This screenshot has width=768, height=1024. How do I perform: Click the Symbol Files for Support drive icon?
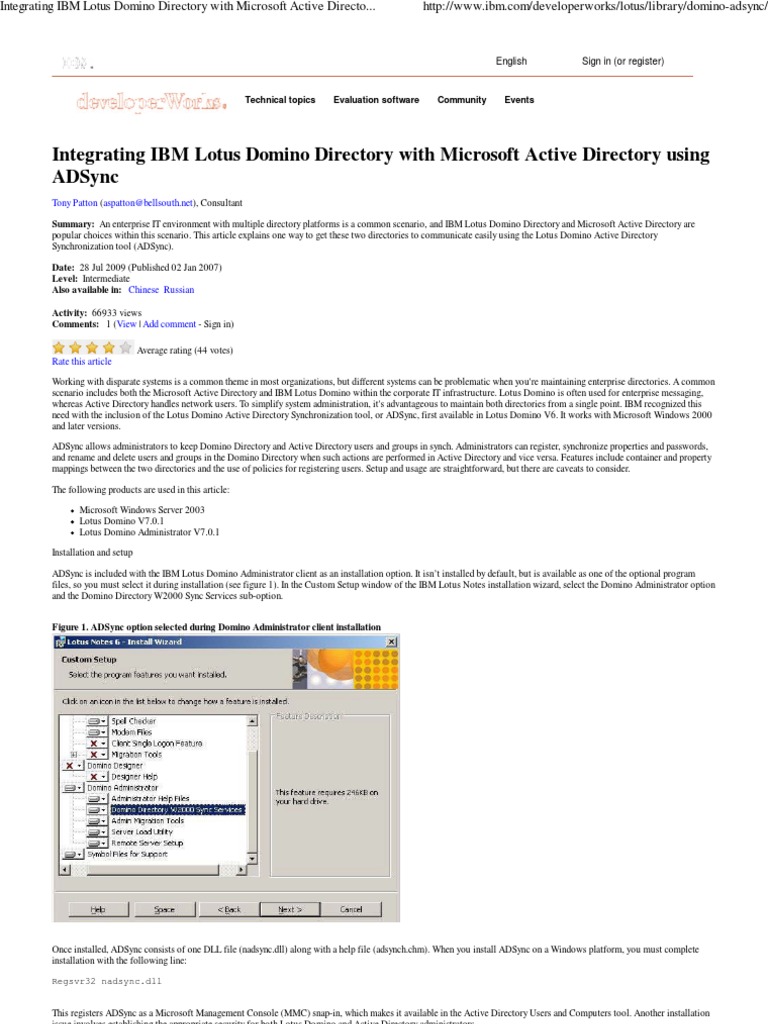click(x=73, y=854)
